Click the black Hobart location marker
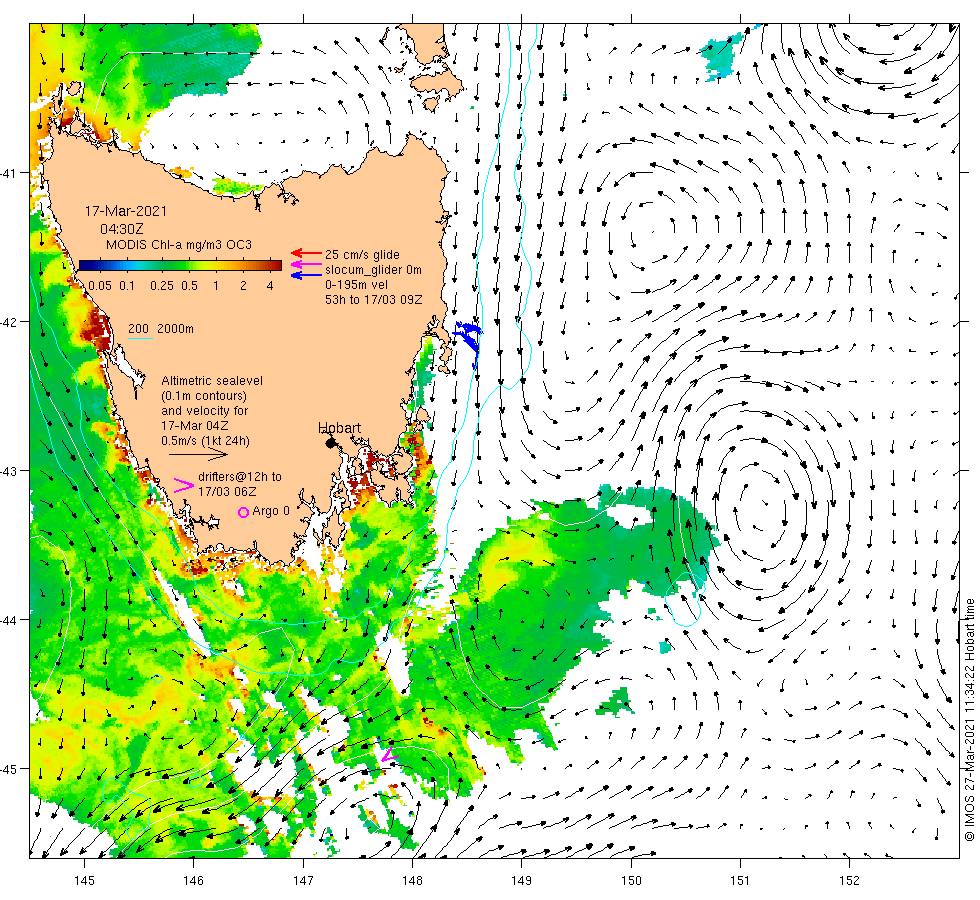This screenshot has height=900, width=980. click(x=331, y=443)
